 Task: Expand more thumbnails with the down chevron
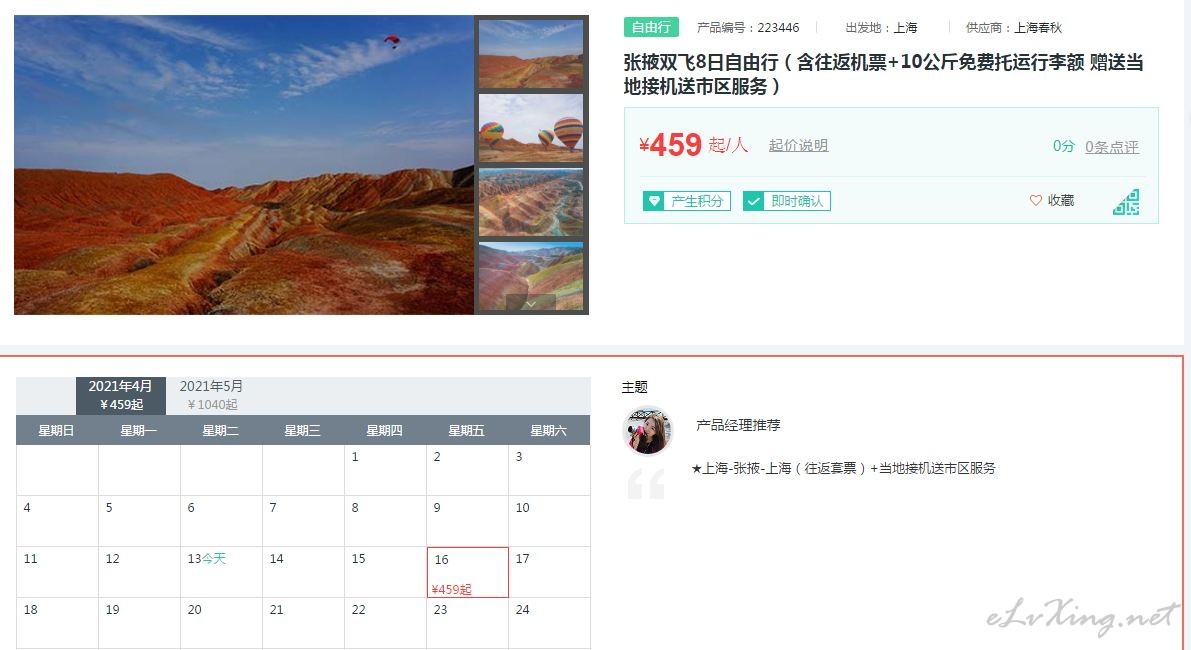(x=530, y=303)
